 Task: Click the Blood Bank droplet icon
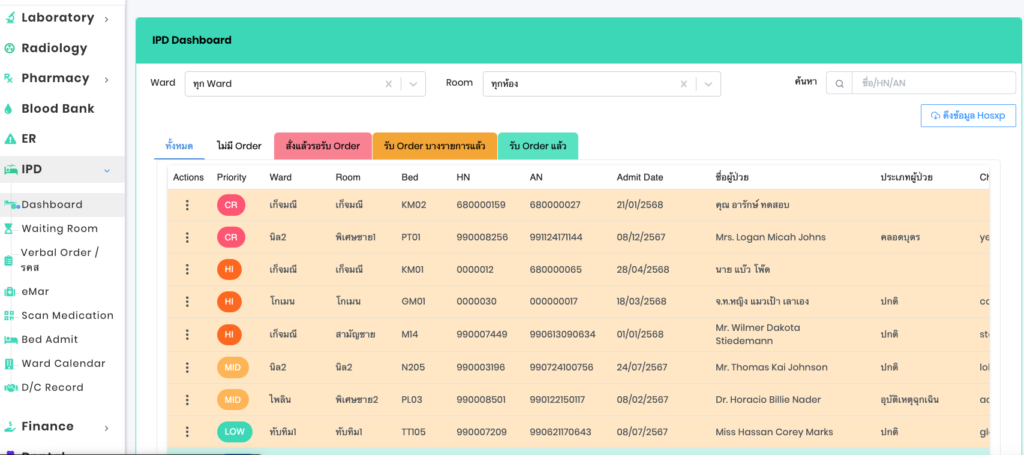(x=9, y=109)
